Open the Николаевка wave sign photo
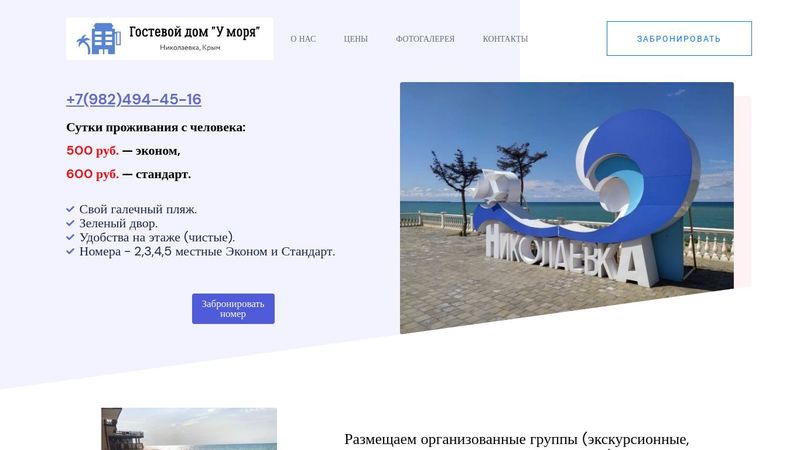This screenshot has width=800, height=450. [x=567, y=208]
